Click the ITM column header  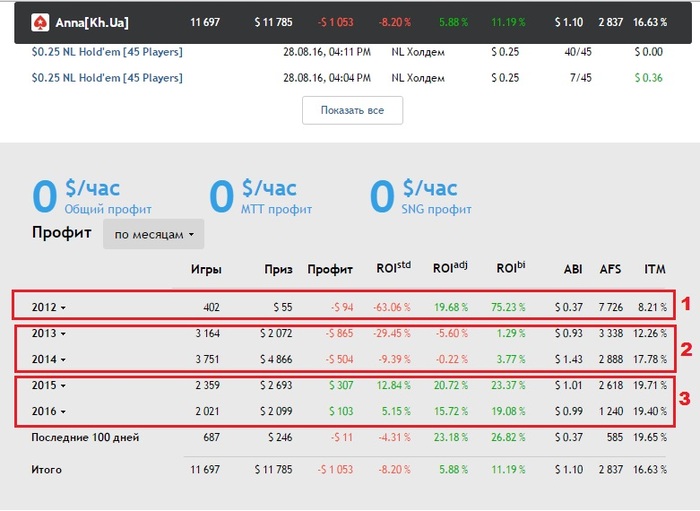(654, 269)
